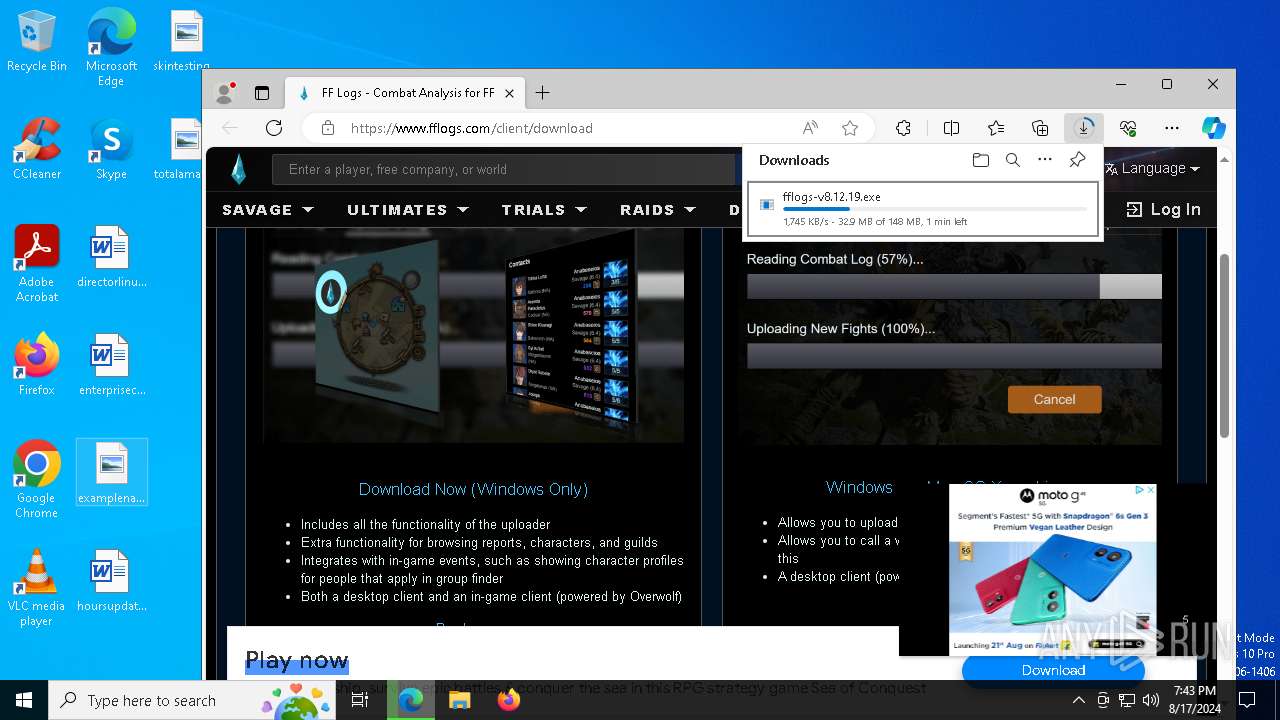
Task: Click the blue Download button
Action: [1053, 670]
